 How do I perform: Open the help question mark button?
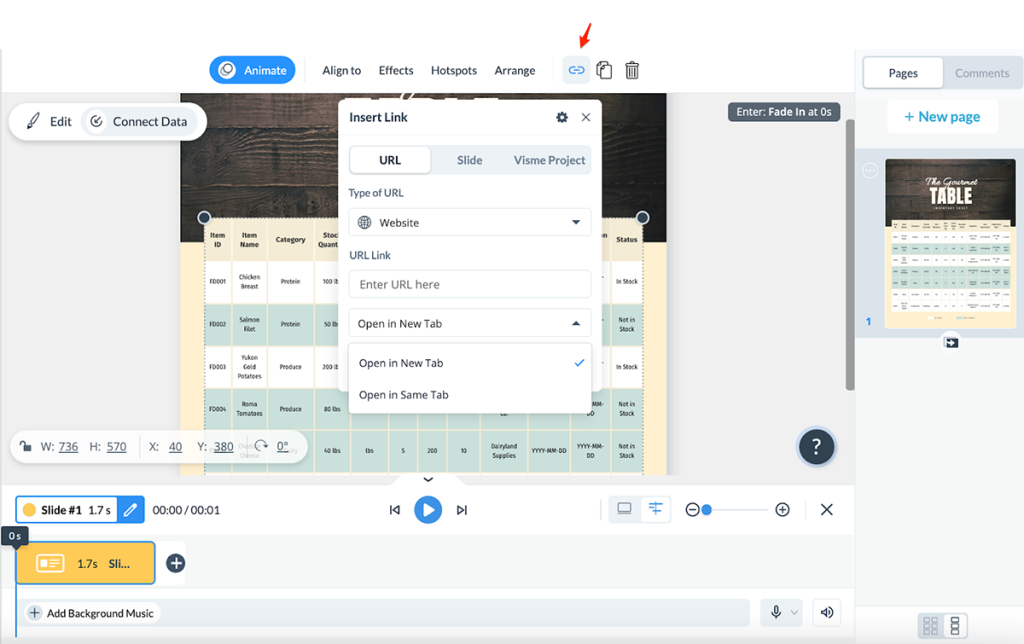(816, 447)
